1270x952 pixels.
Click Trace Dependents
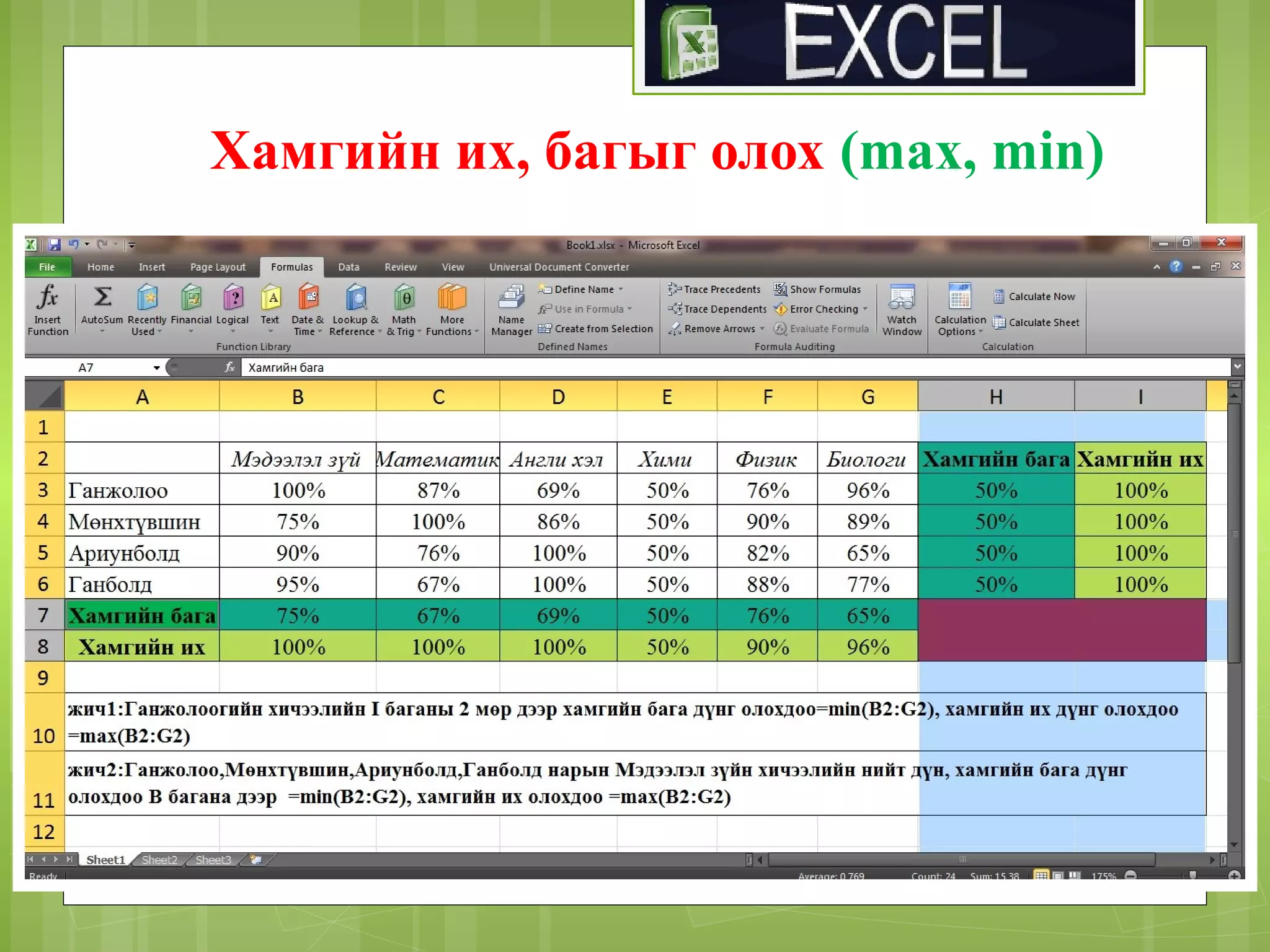(x=717, y=309)
